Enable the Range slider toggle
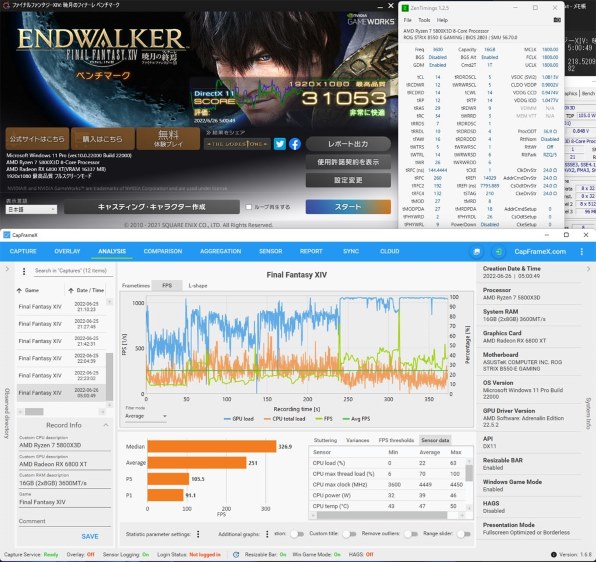This screenshot has height=562, width=596. click(x=464, y=534)
